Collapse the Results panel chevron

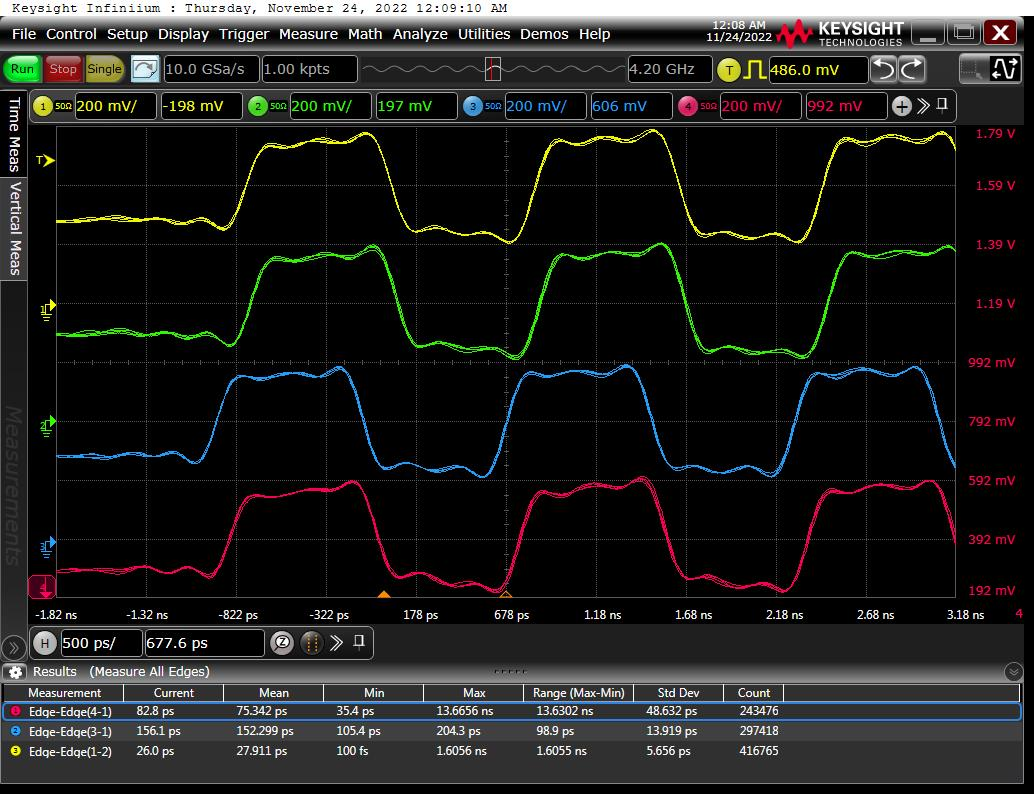(1014, 672)
